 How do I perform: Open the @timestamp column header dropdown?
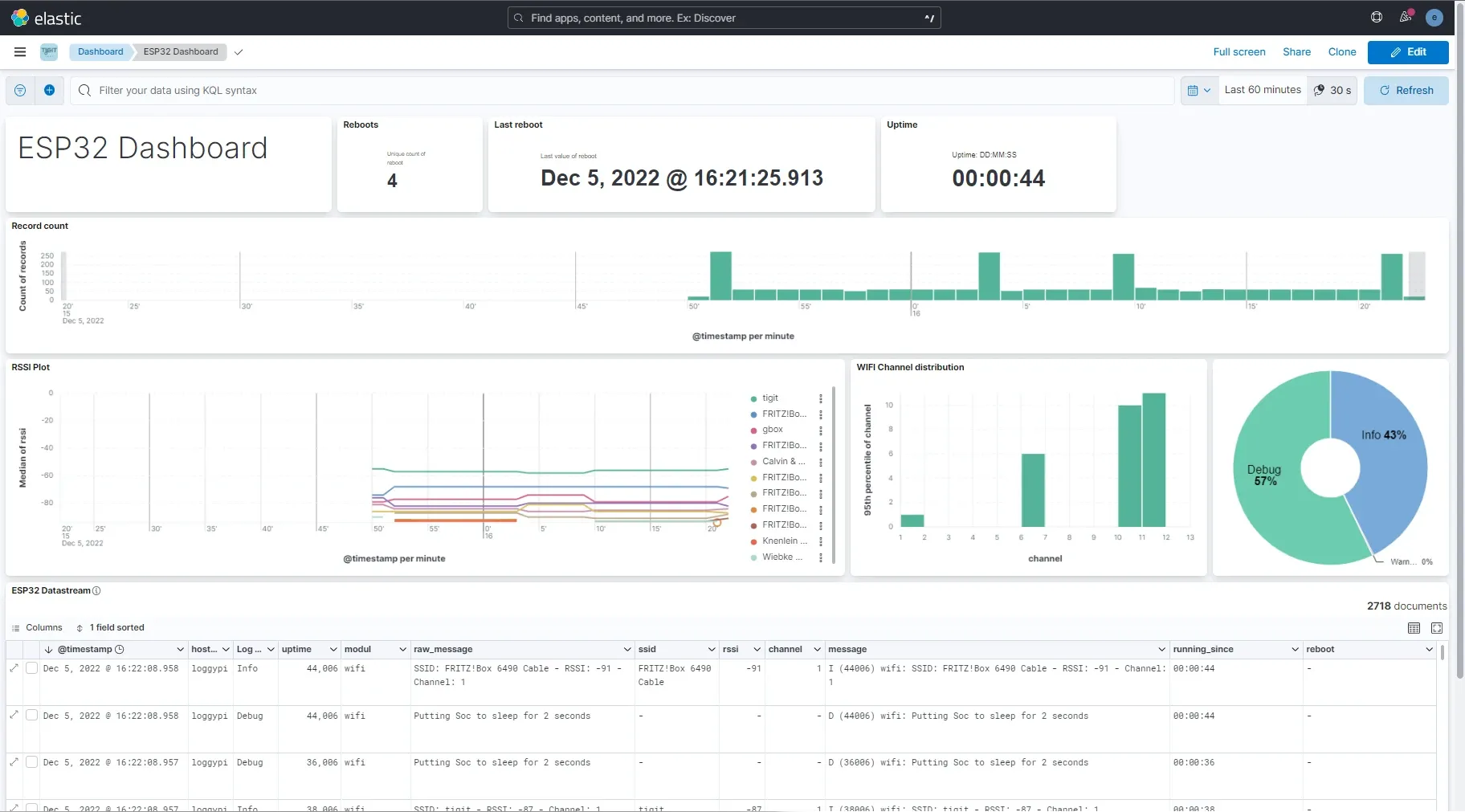(x=180, y=650)
